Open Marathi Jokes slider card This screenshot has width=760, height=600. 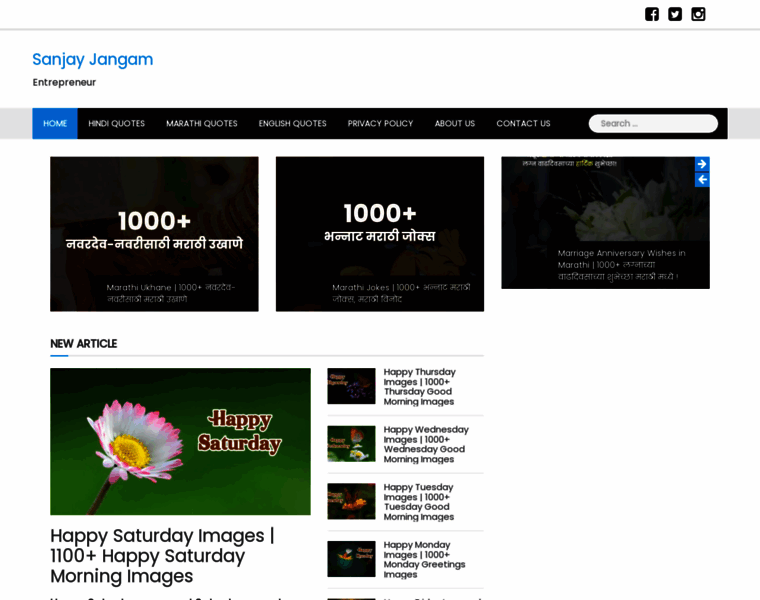pos(380,234)
